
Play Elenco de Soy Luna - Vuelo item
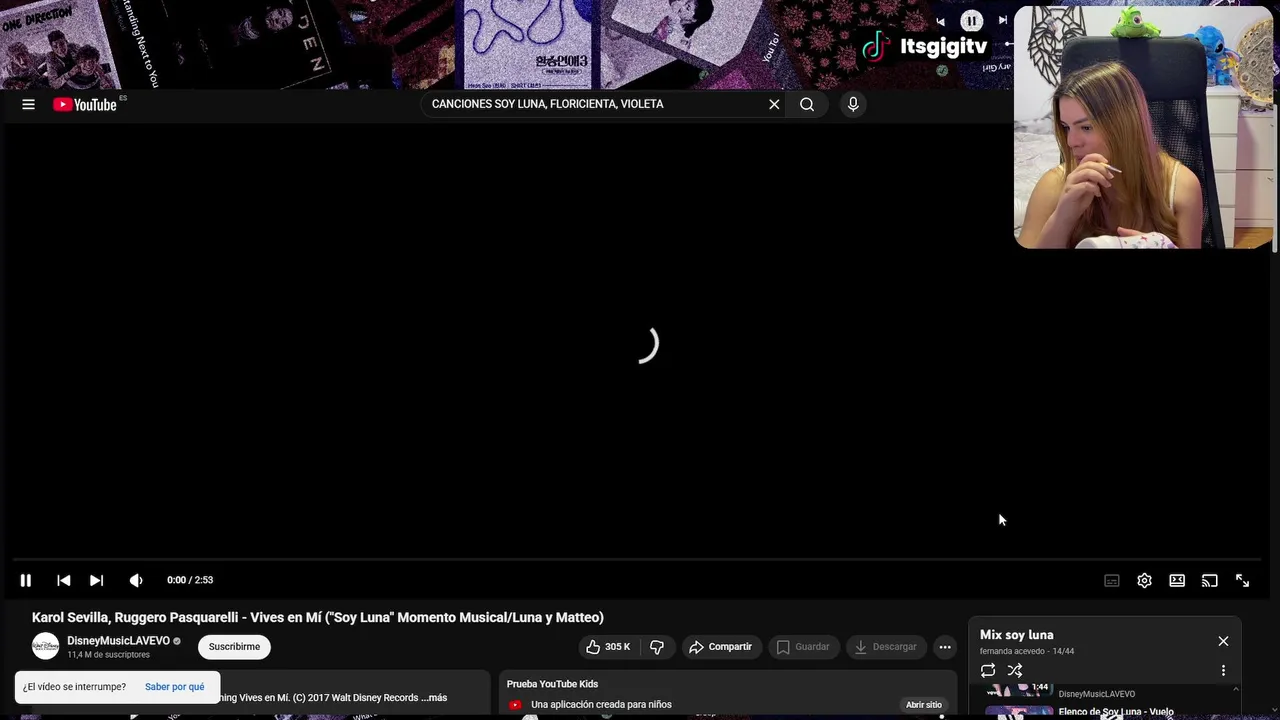point(1110,712)
